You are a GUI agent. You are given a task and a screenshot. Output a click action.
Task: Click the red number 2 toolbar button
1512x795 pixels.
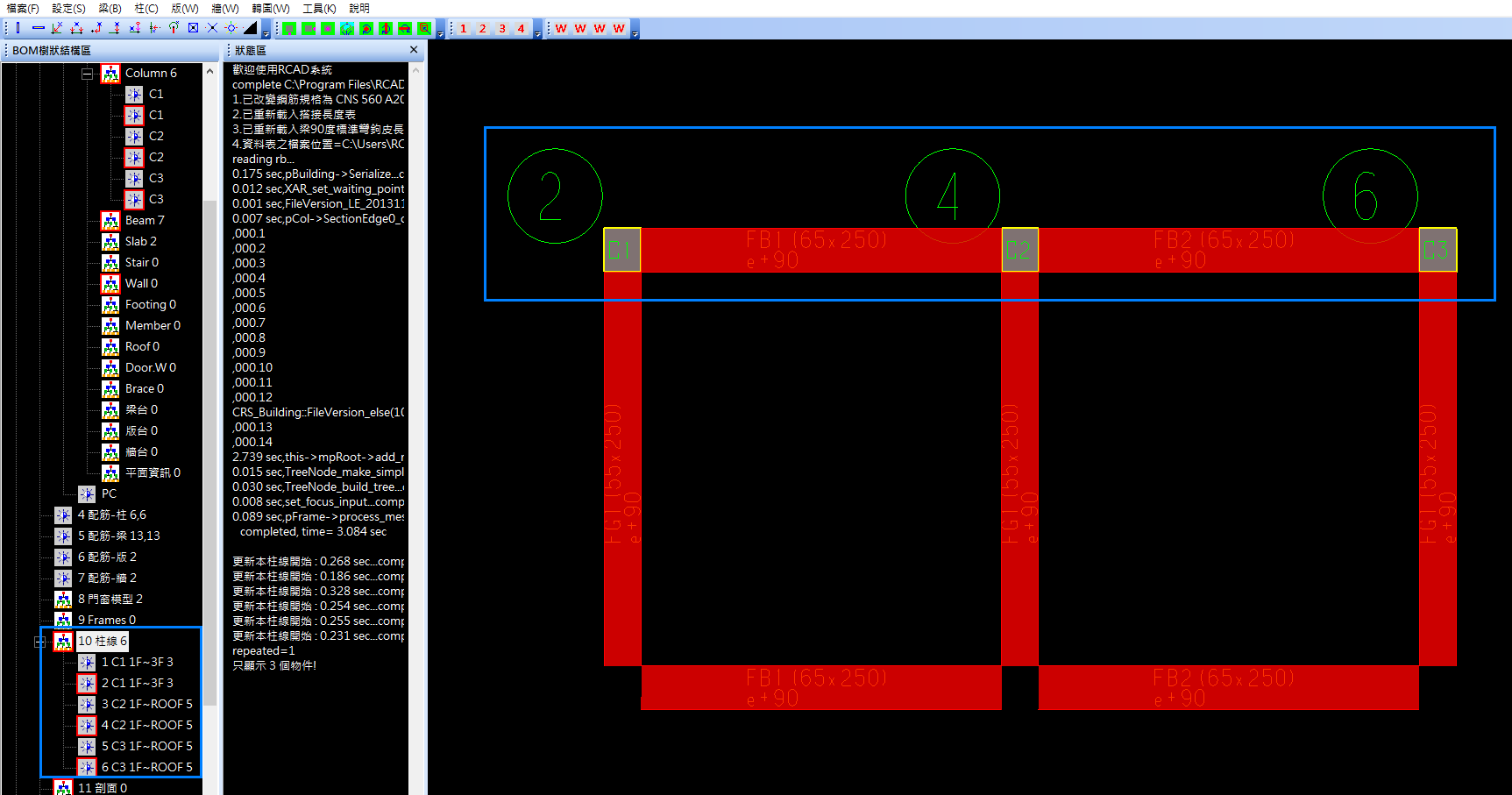pos(483,29)
